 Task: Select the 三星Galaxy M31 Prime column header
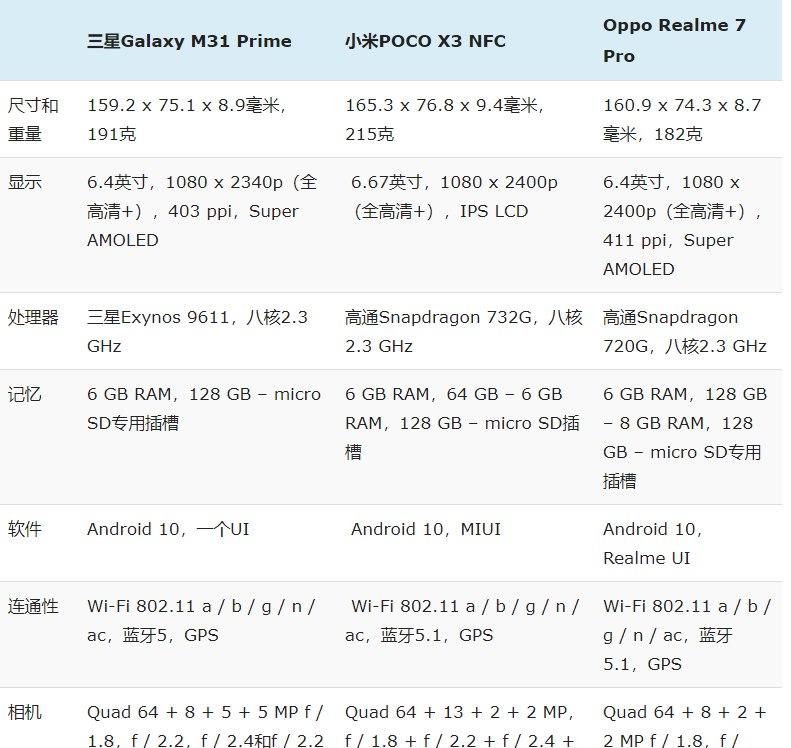[x=189, y=41]
